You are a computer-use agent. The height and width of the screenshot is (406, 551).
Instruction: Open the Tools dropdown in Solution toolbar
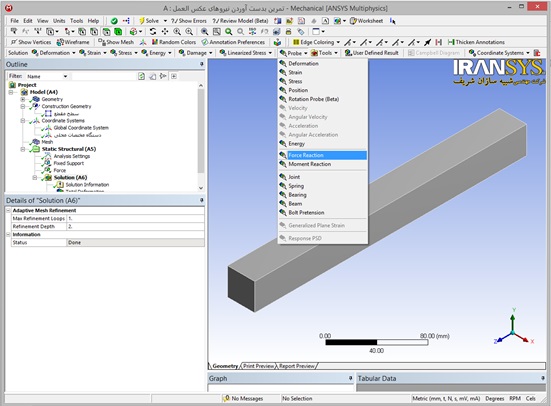pos(324,53)
